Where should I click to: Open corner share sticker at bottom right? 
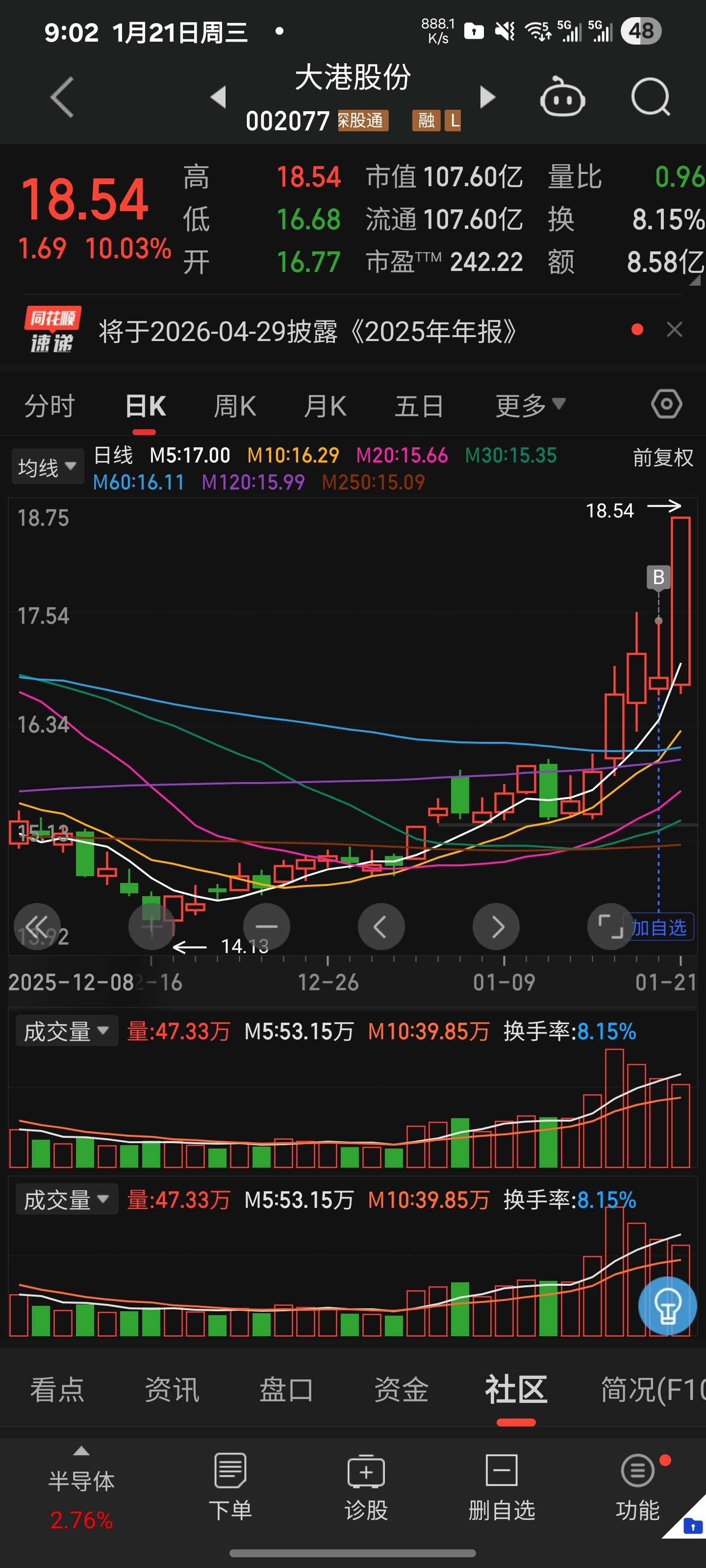(x=688, y=1522)
